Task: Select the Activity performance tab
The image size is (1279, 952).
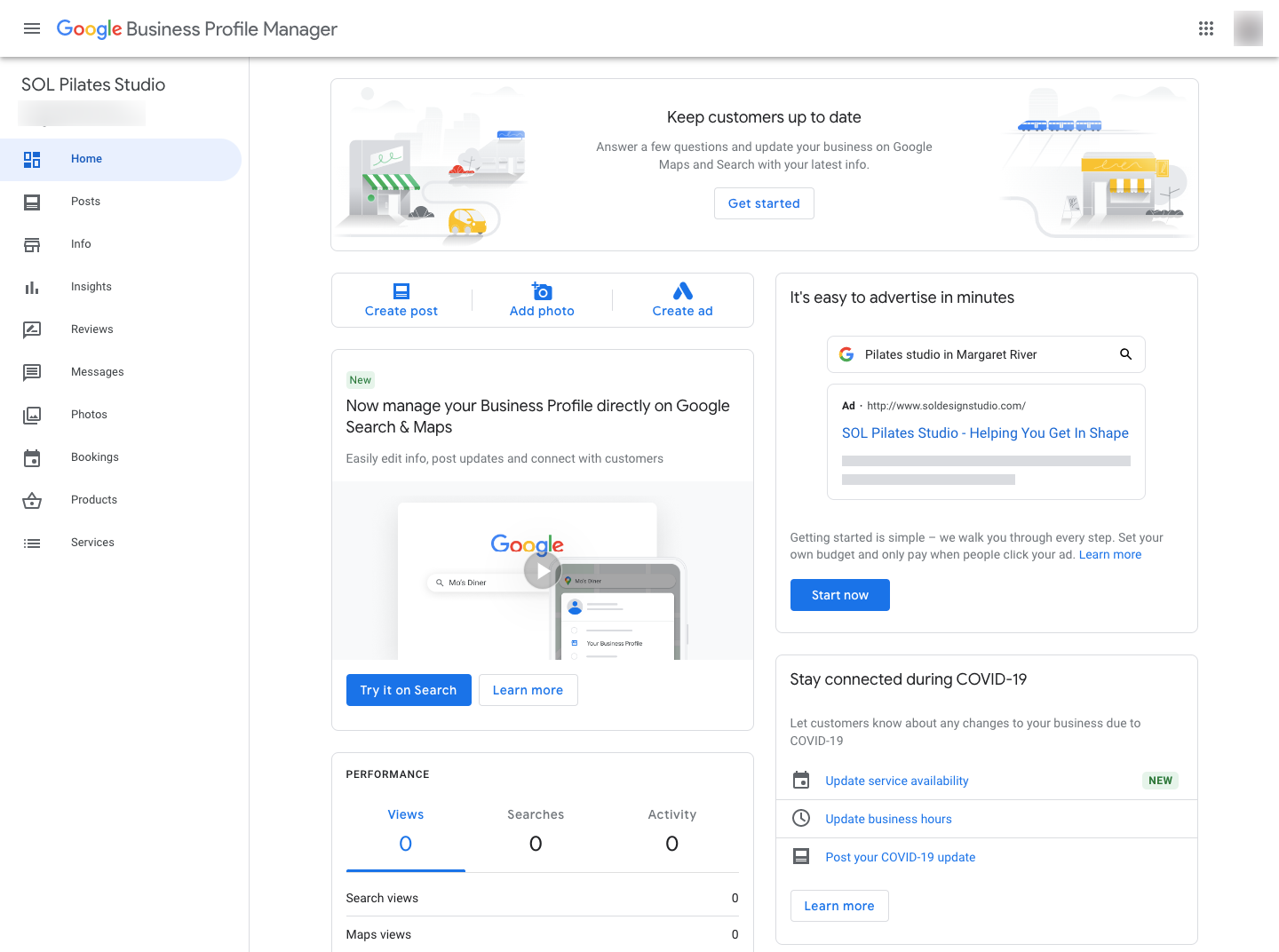Action: pyautogui.click(x=672, y=833)
